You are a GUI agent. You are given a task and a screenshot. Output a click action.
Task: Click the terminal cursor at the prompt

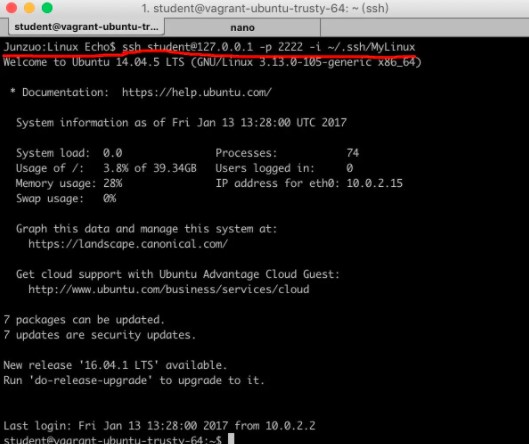(231, 439)
